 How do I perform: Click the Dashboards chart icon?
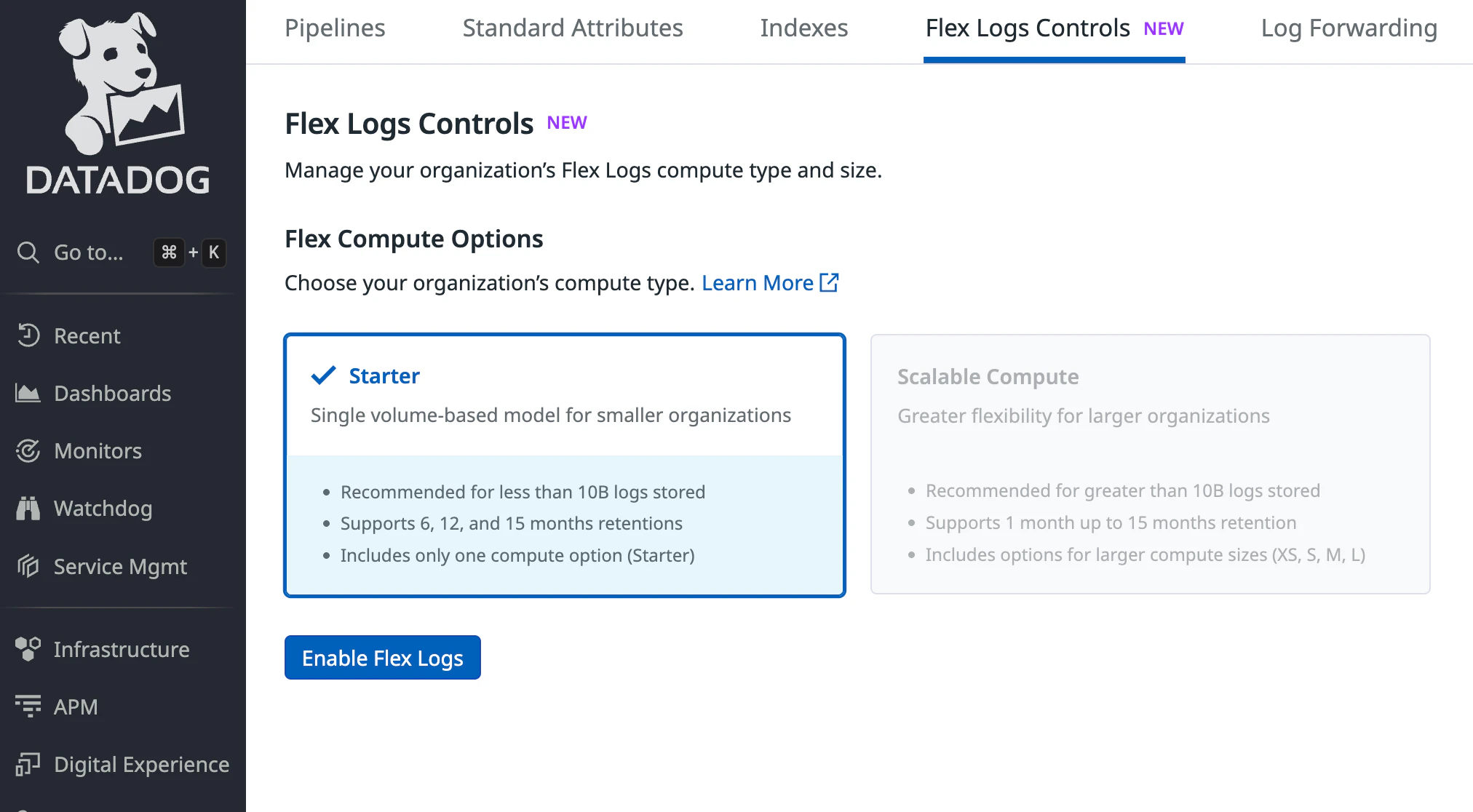28,394
